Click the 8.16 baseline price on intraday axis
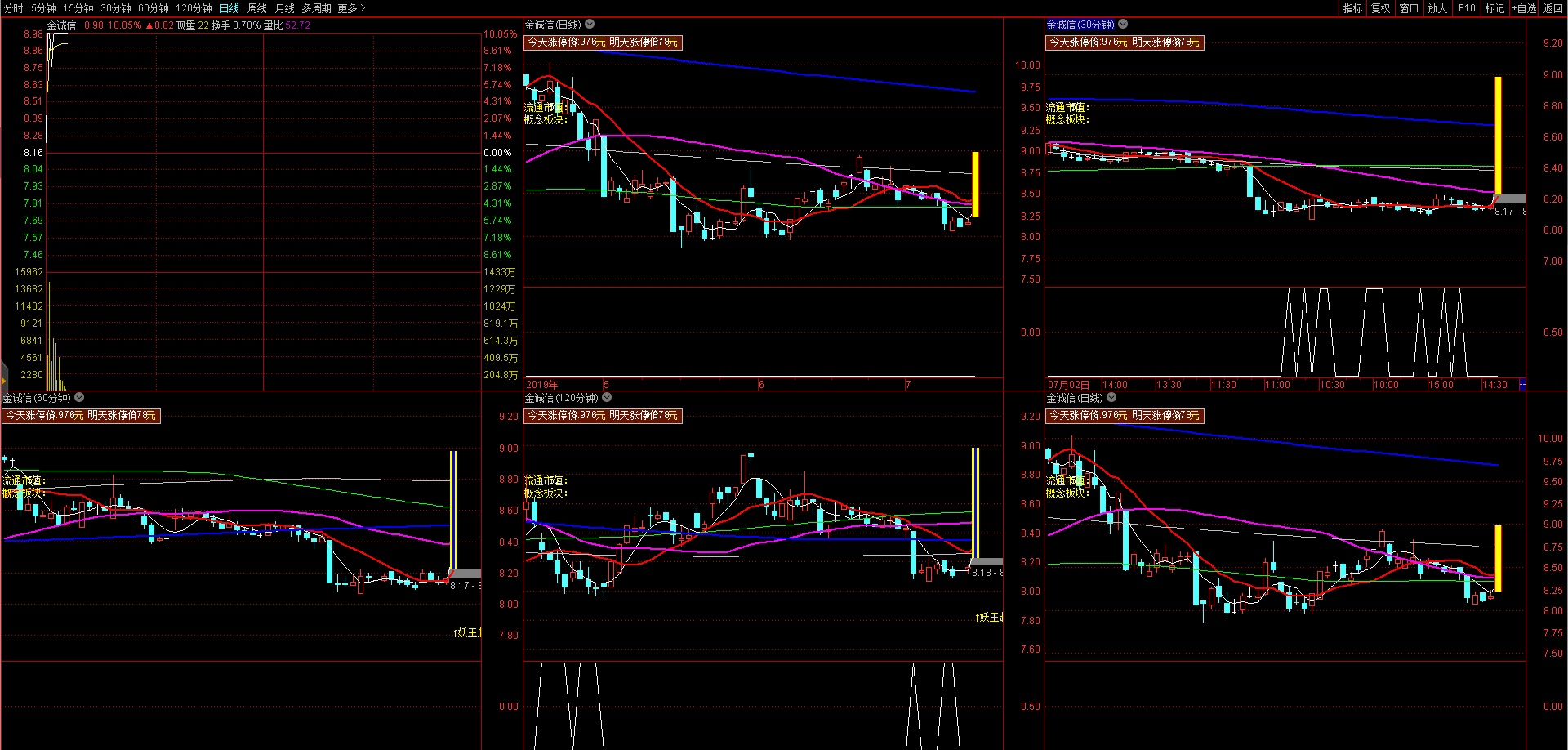The height and width of the screenshot is (750, 1568). point(33,153)
